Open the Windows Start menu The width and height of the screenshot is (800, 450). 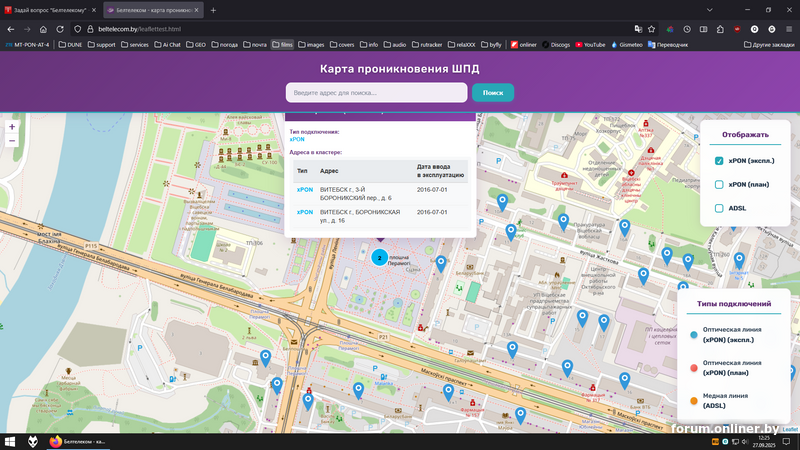pos(11,441)
